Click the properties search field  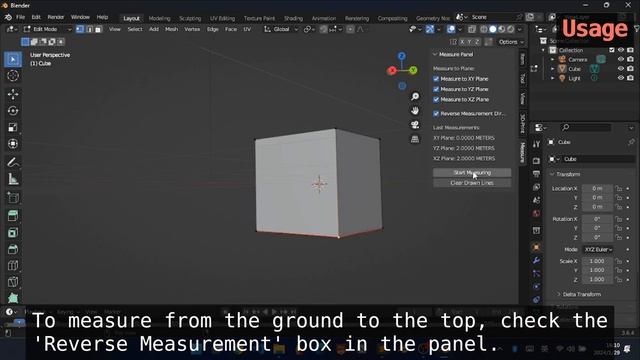tap(586, 128)
